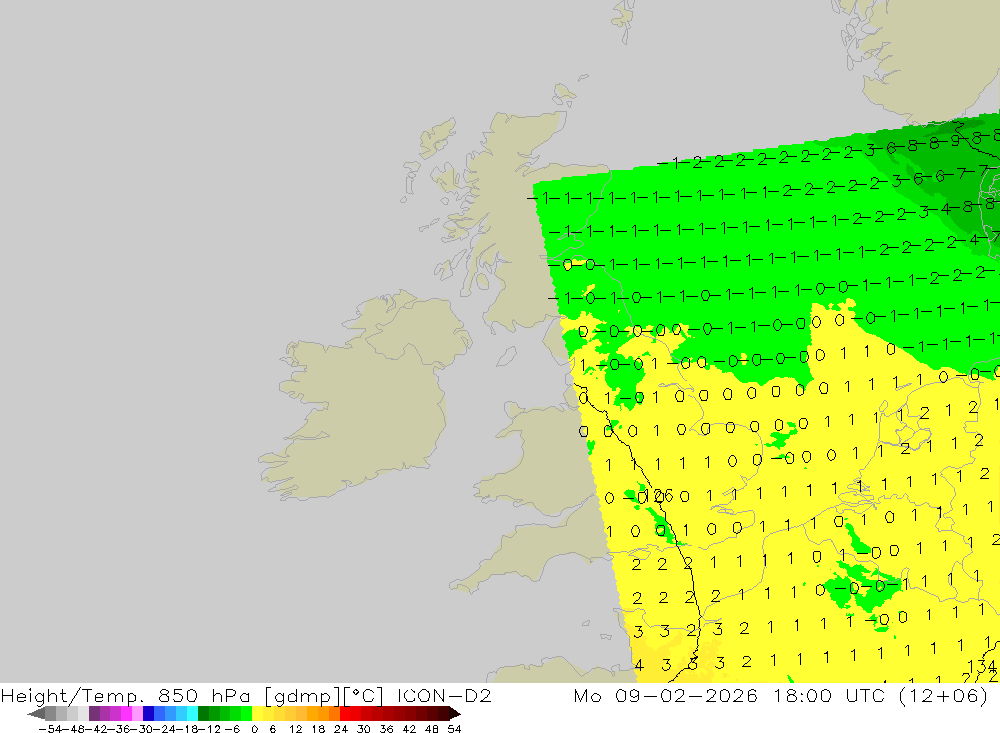Click the '12' label on the color scale
1000x733 pixels.
point(295,729)
